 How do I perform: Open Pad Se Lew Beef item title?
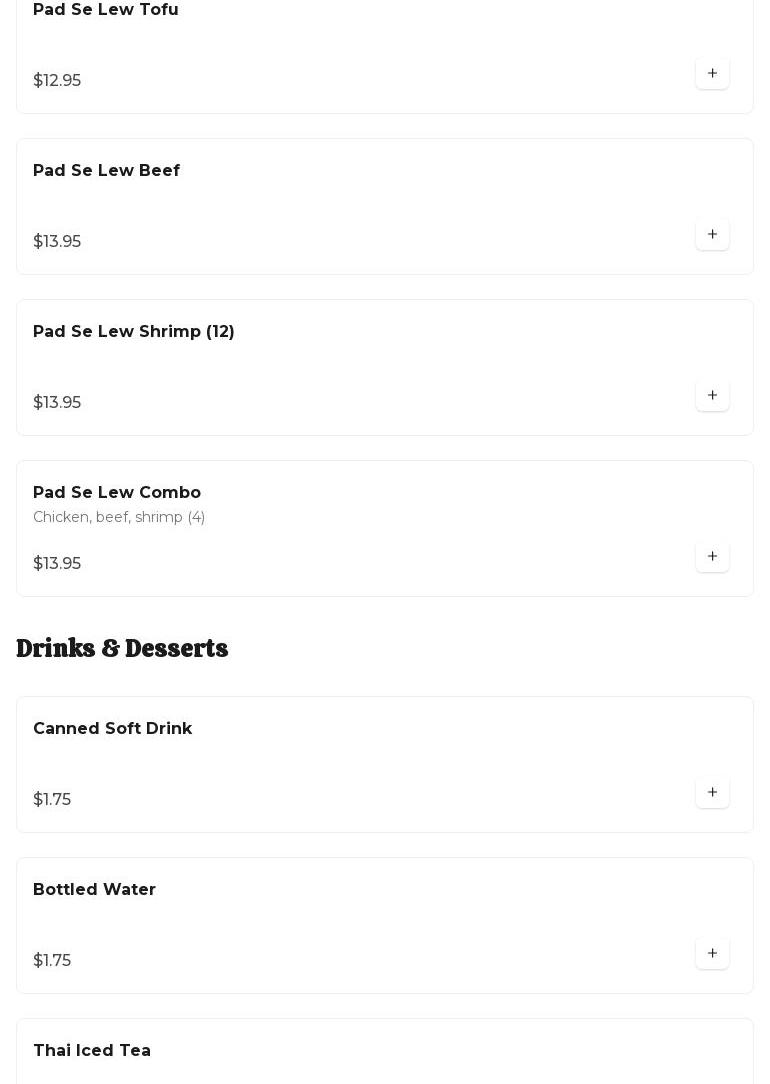(x=106, y=171)
